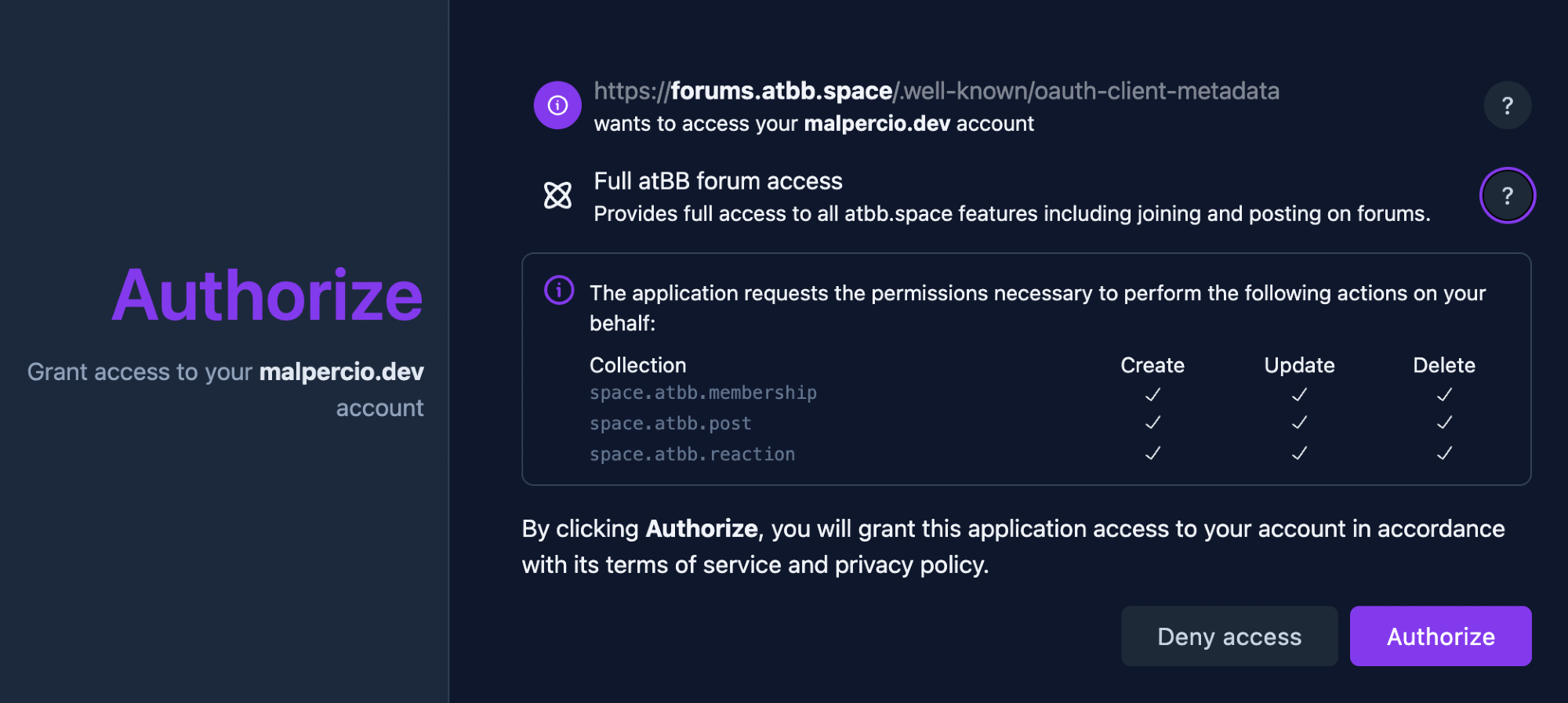
Task: Open help for the client metadata URL
Action: tap(1507, 105)
